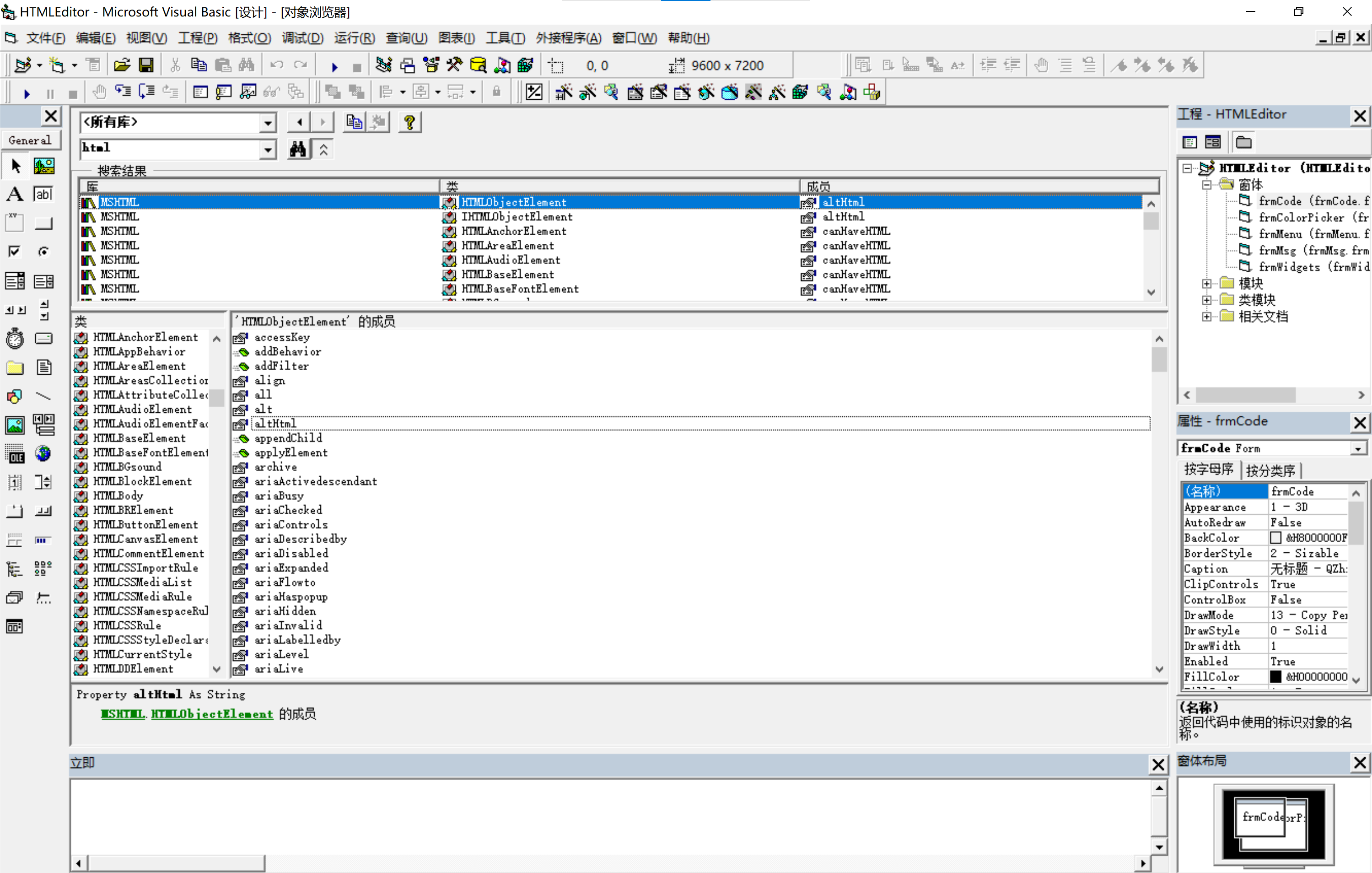This screenshot has width=1372, height=873.
Task: Open the library dropdown showing 所有库
Action: (268, 123)
